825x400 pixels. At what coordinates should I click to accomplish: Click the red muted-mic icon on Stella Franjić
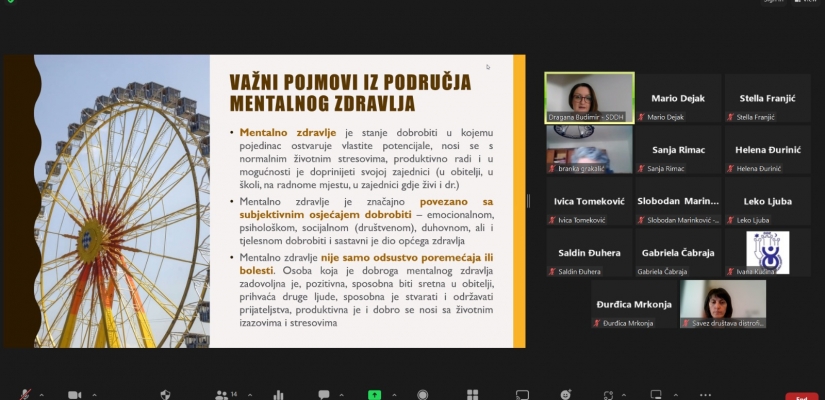[730, 117]
